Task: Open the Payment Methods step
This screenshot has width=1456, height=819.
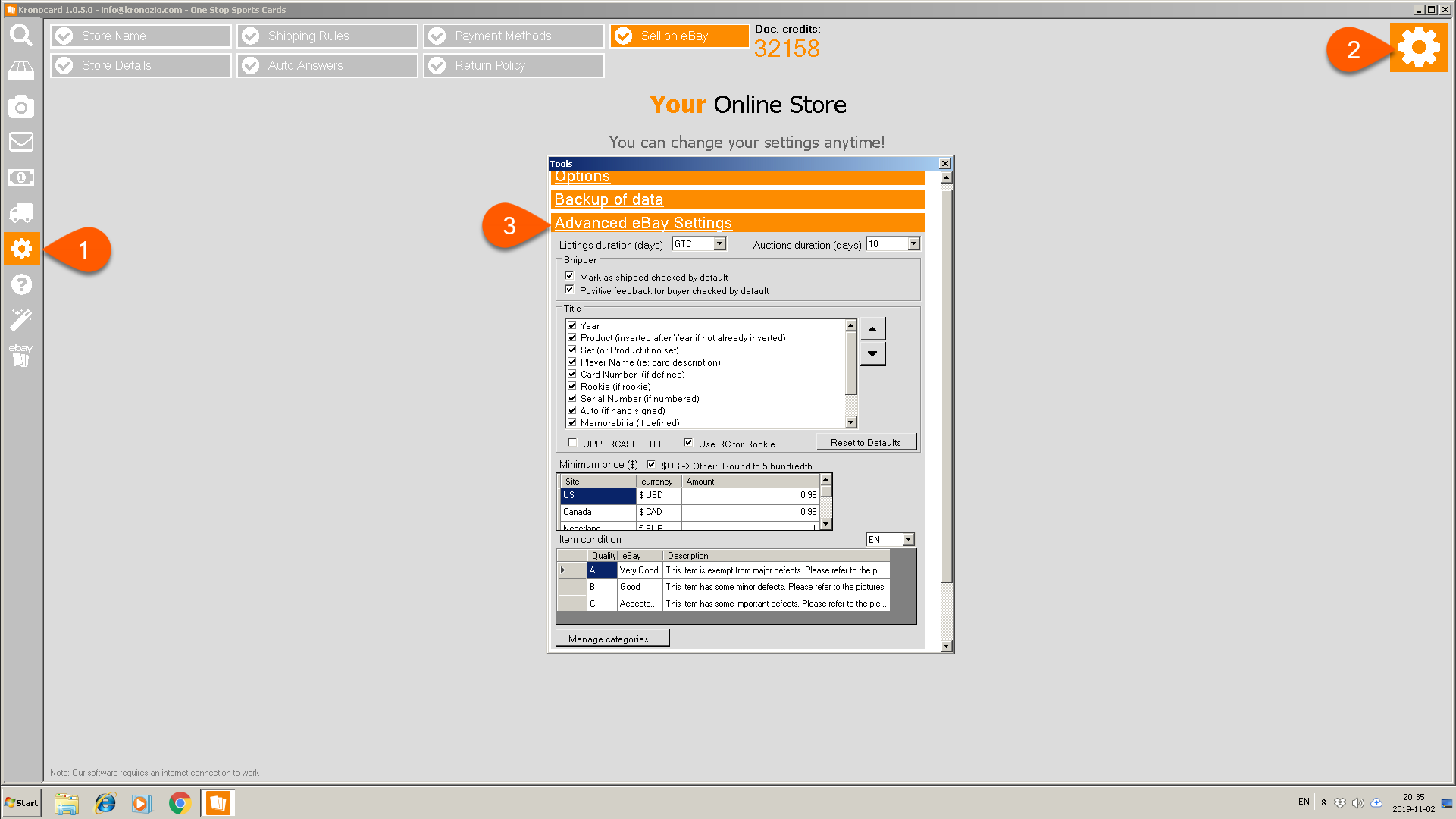Action: tap(514, 36)
